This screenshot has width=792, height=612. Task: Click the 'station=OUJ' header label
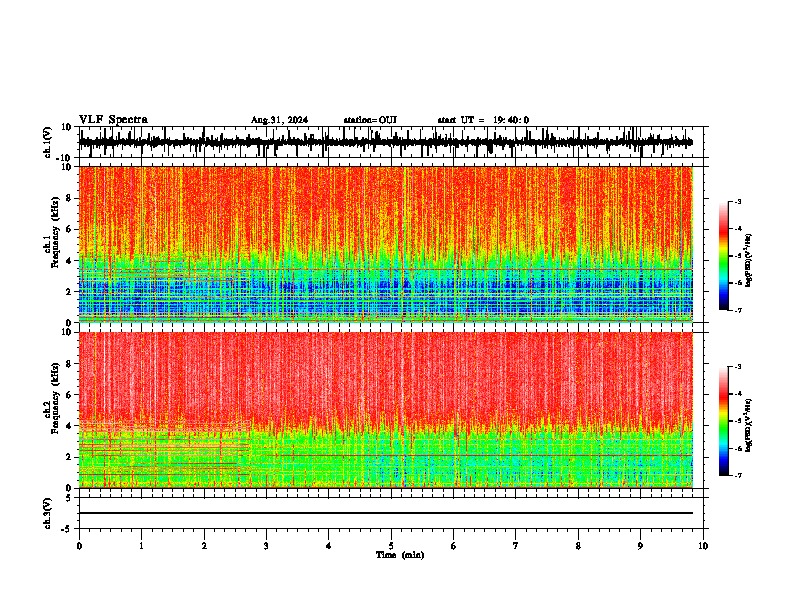pos(370,120)
